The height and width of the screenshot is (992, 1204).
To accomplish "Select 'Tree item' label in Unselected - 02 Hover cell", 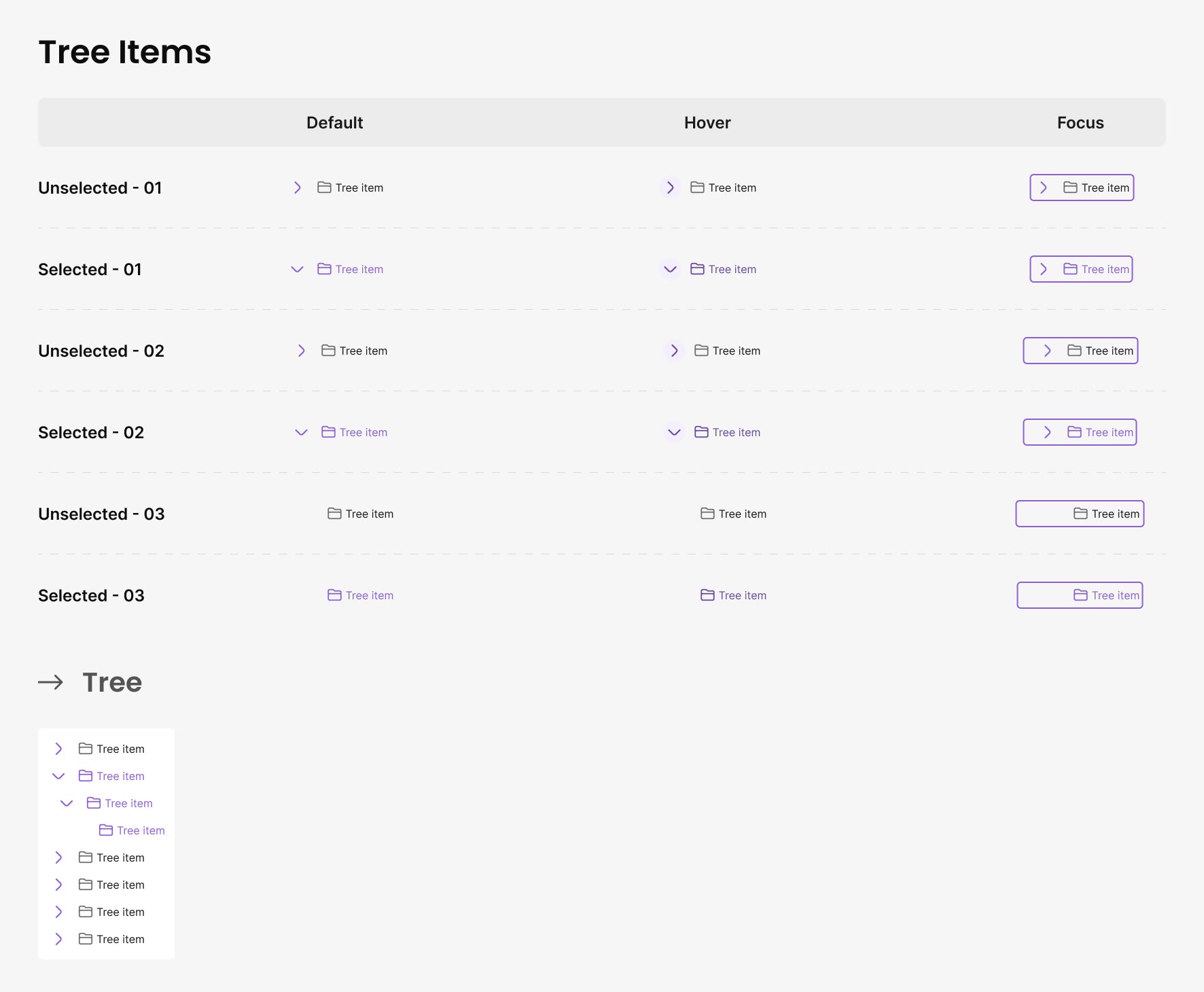I will [x=737, y=351].
